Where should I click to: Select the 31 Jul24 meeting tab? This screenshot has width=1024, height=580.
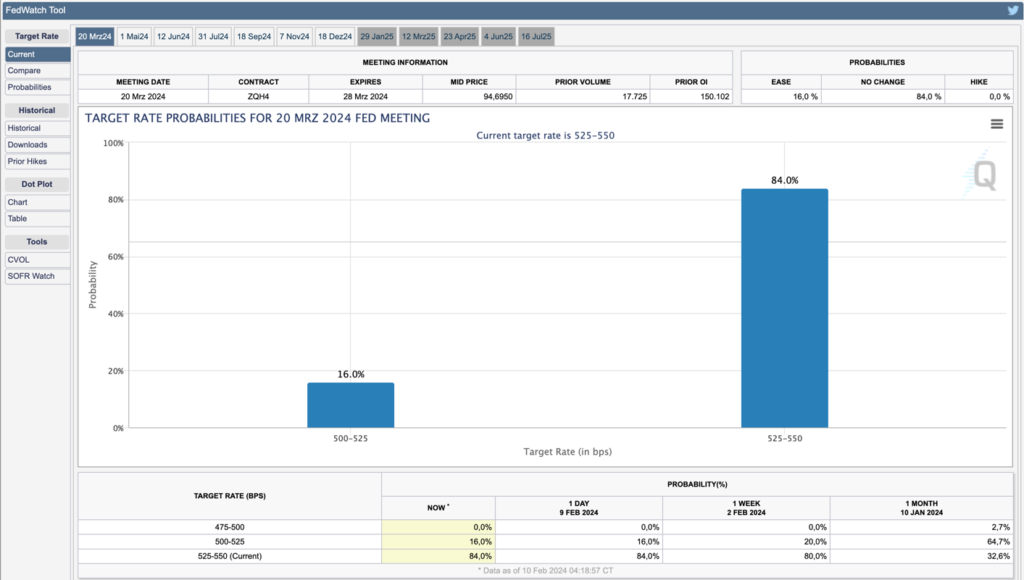214,37
